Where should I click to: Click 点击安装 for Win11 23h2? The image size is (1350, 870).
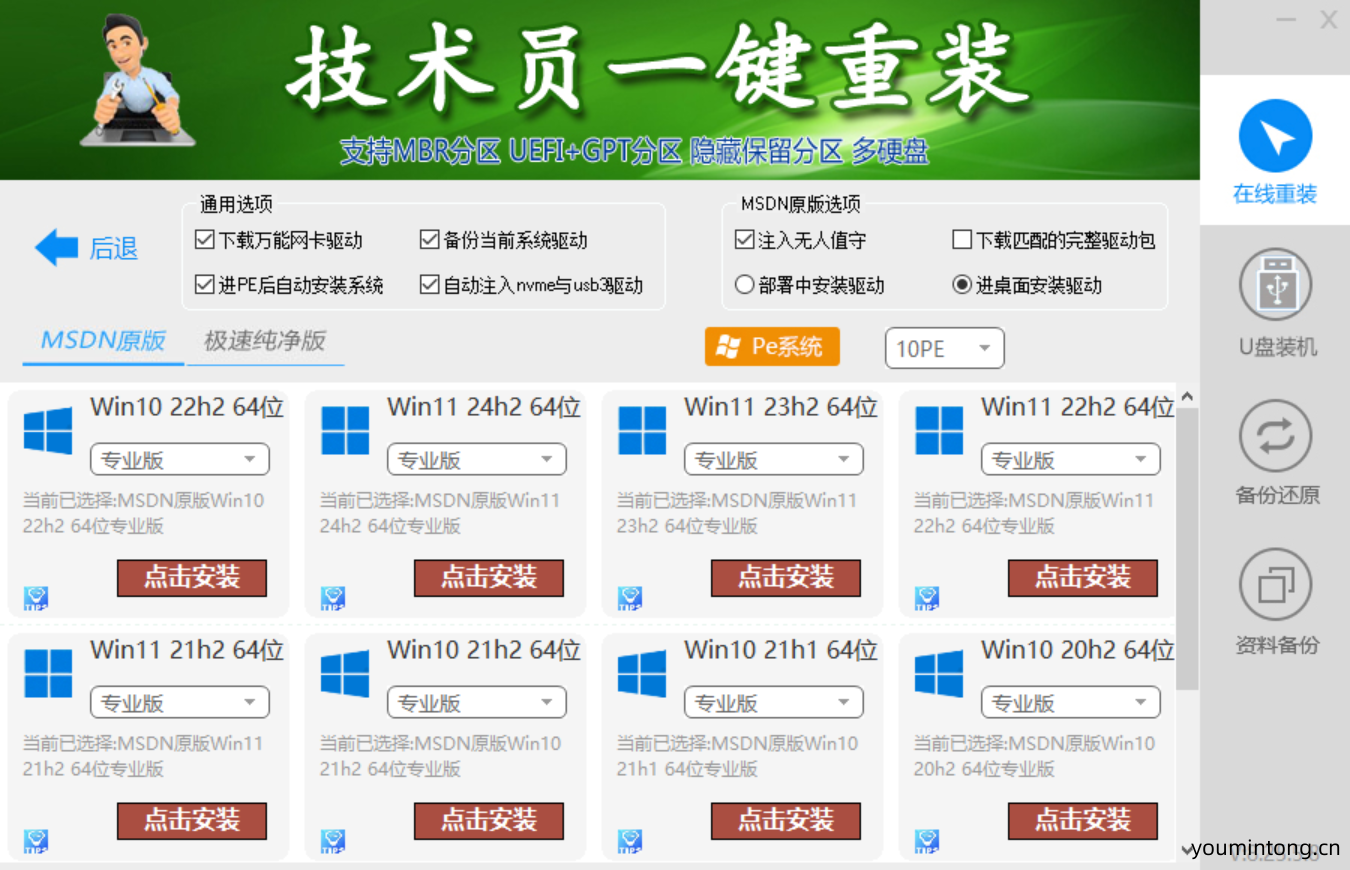(786, 578)
